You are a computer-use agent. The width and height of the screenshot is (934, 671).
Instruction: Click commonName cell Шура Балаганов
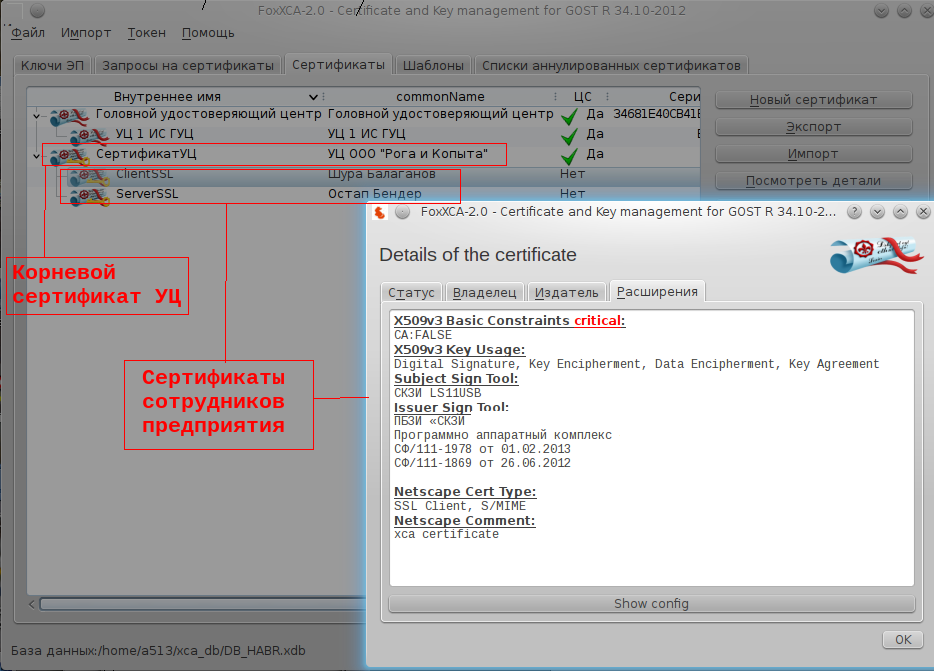(x=382, y=174)
